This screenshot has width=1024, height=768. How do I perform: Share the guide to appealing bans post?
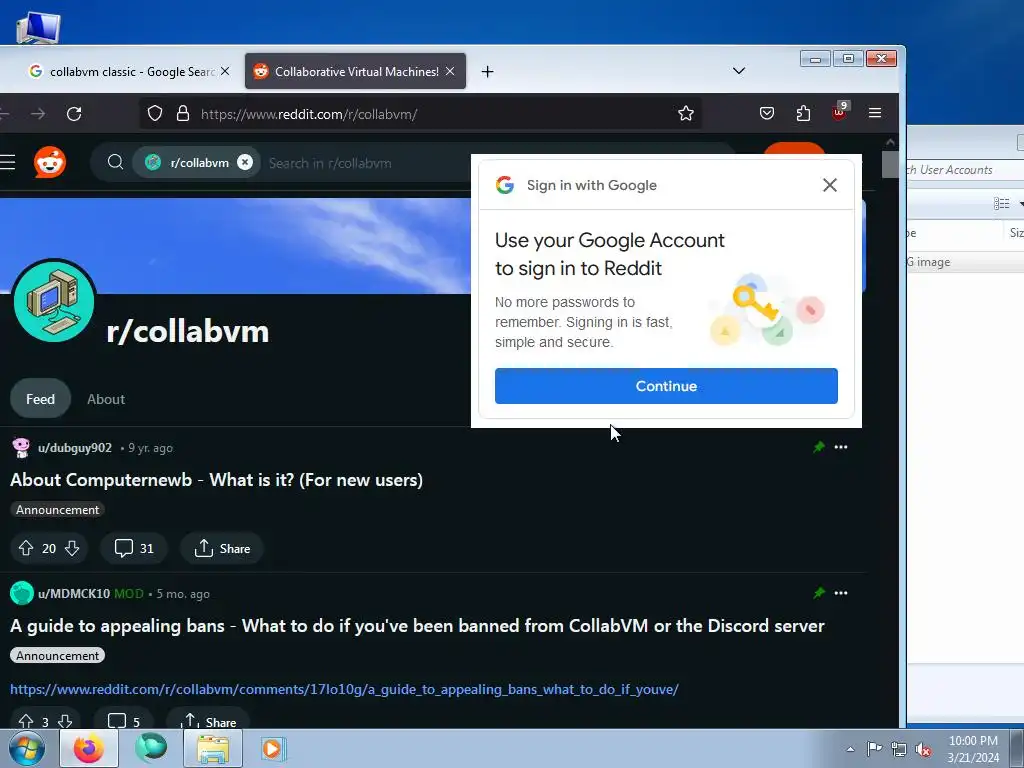[x=208, y=721]
